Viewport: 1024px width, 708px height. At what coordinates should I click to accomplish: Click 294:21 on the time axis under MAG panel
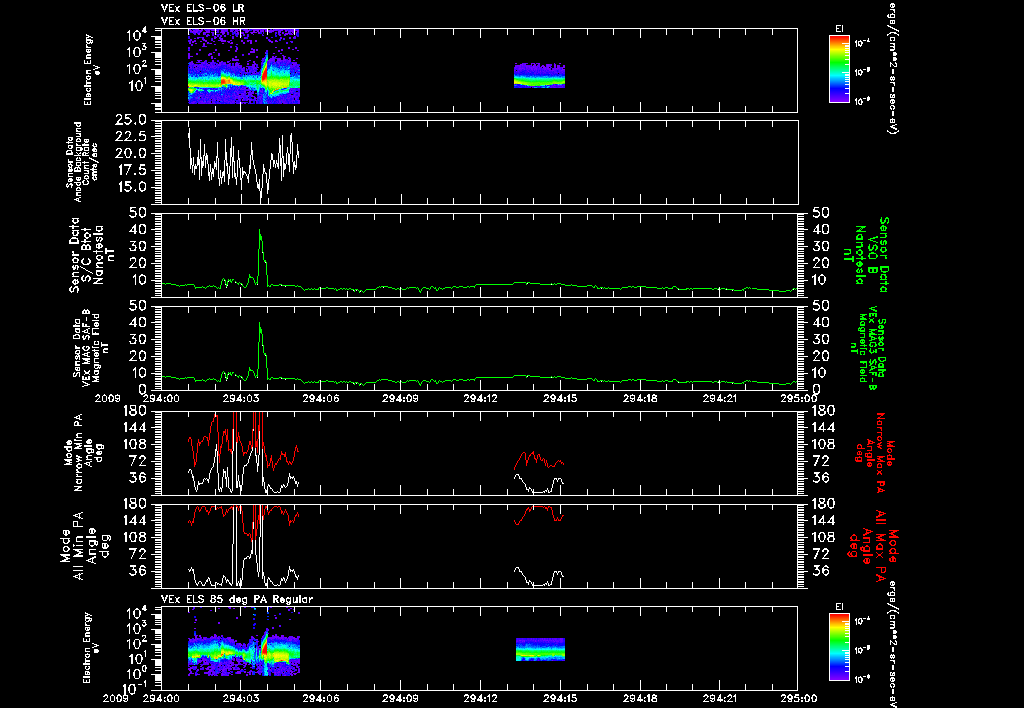[x=721, y=398]
